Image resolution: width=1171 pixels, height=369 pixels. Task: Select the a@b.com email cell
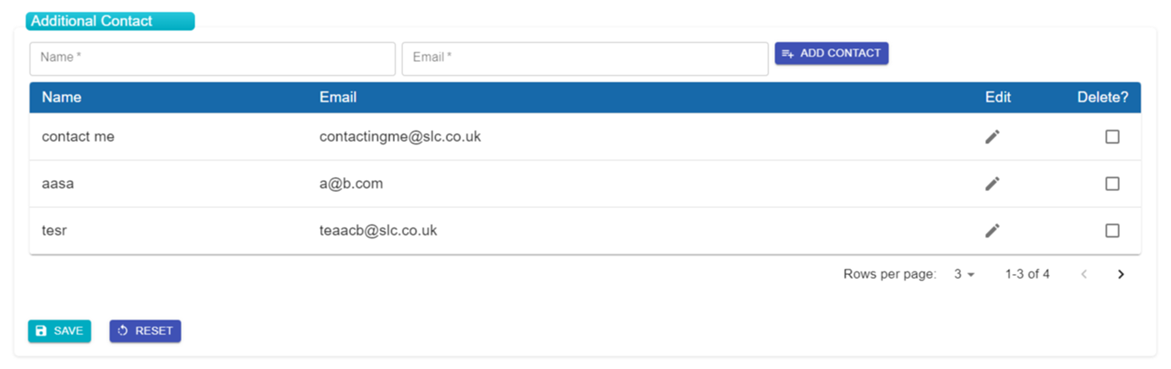[351, 184]
